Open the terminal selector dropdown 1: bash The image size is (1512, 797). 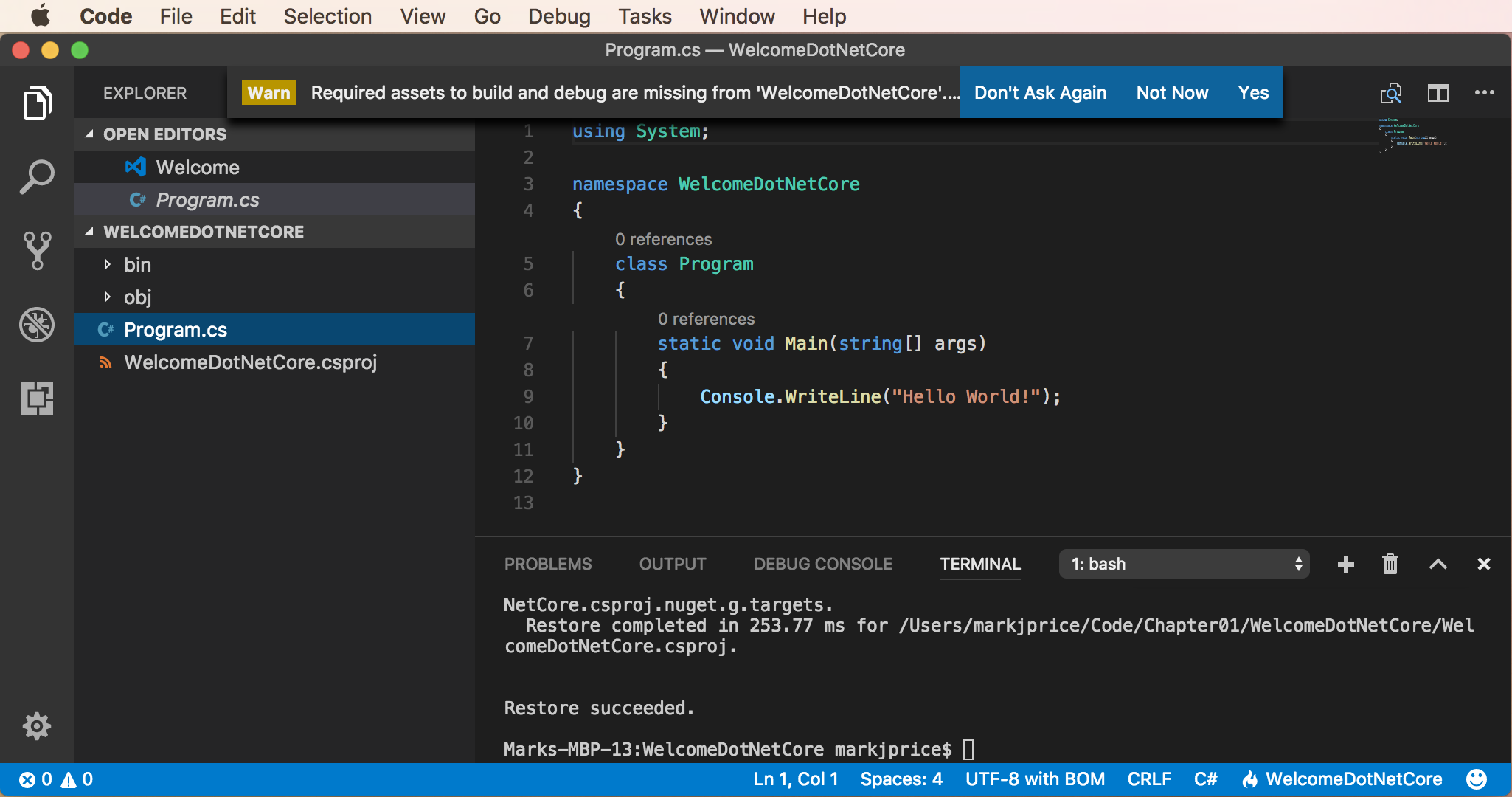1184,565
